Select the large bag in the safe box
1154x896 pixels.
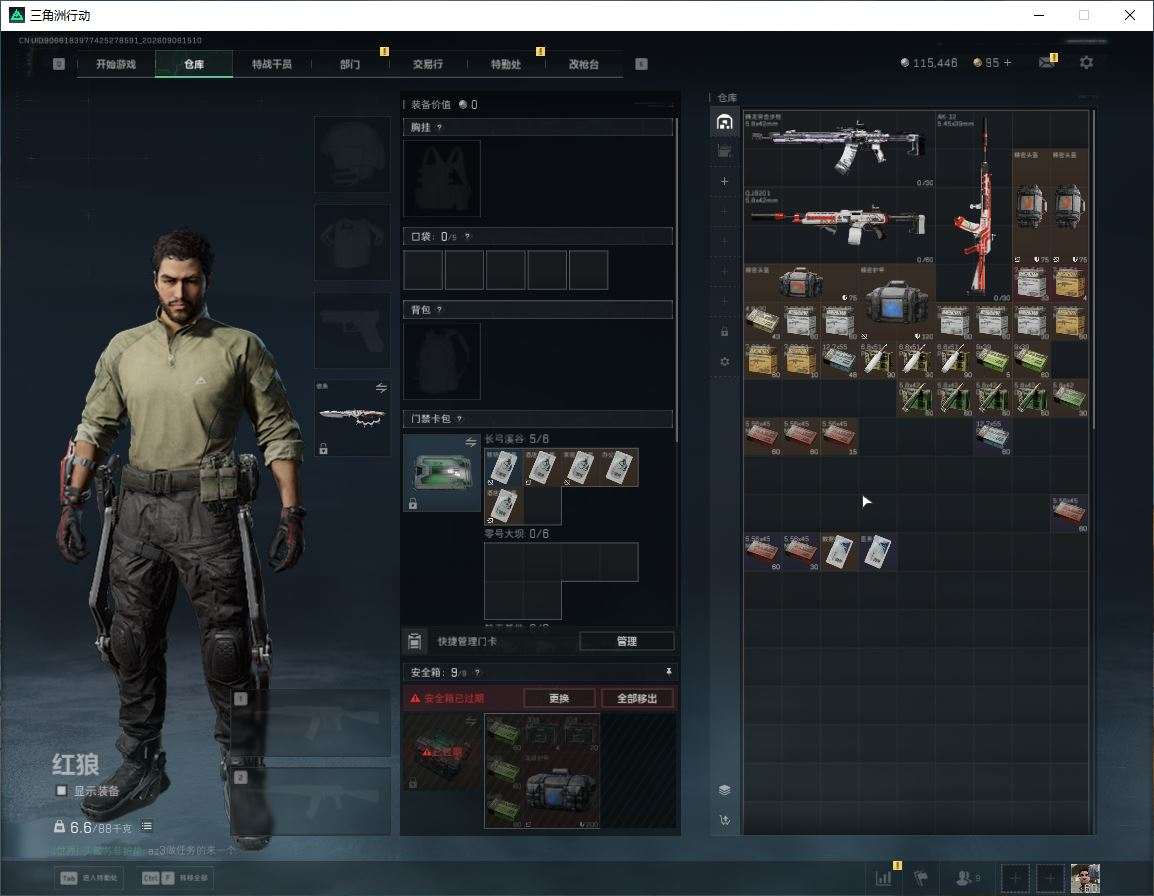point(561,790)
